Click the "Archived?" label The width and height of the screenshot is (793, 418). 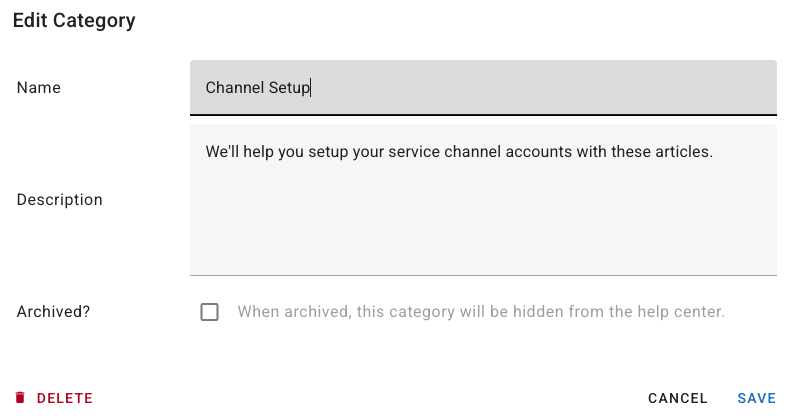pos(53,312)
